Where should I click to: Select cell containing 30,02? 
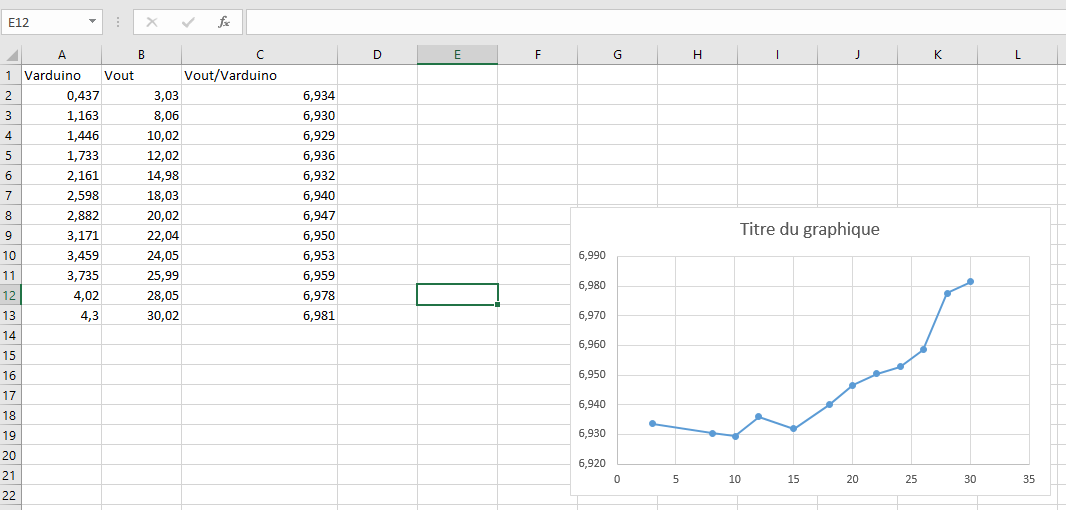(141, 316)
